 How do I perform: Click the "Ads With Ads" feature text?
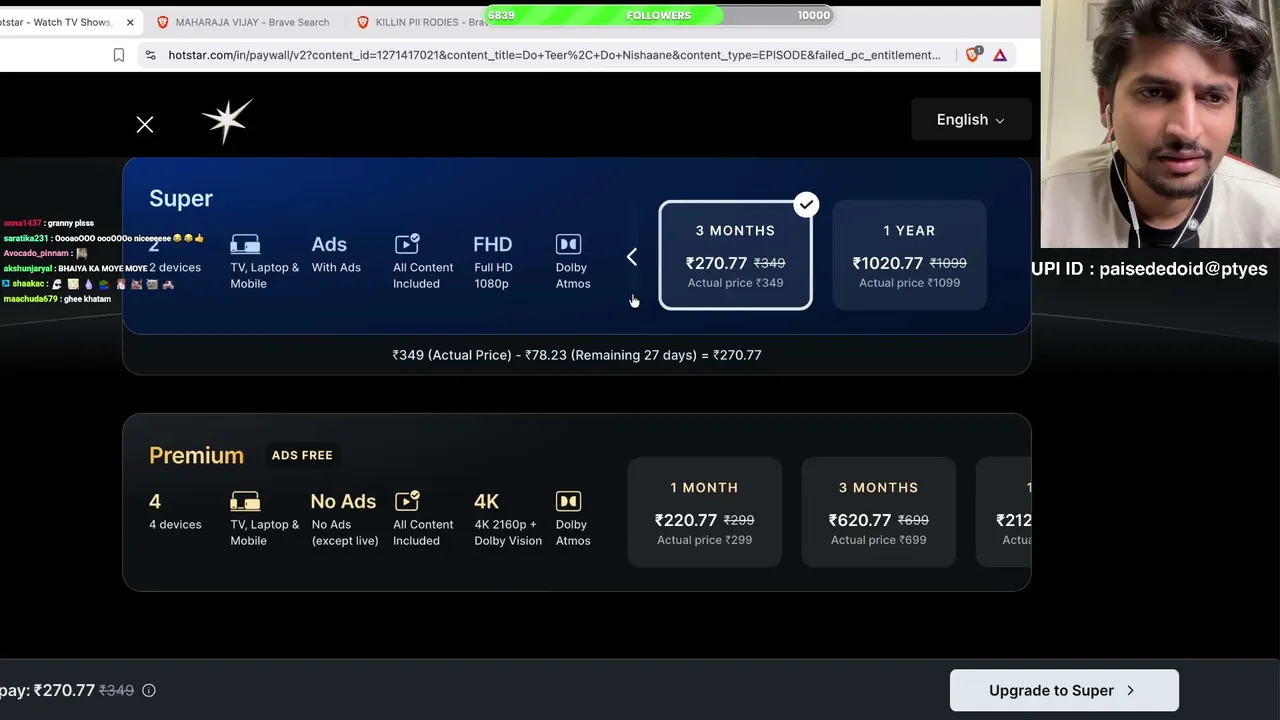click(336, 254)
